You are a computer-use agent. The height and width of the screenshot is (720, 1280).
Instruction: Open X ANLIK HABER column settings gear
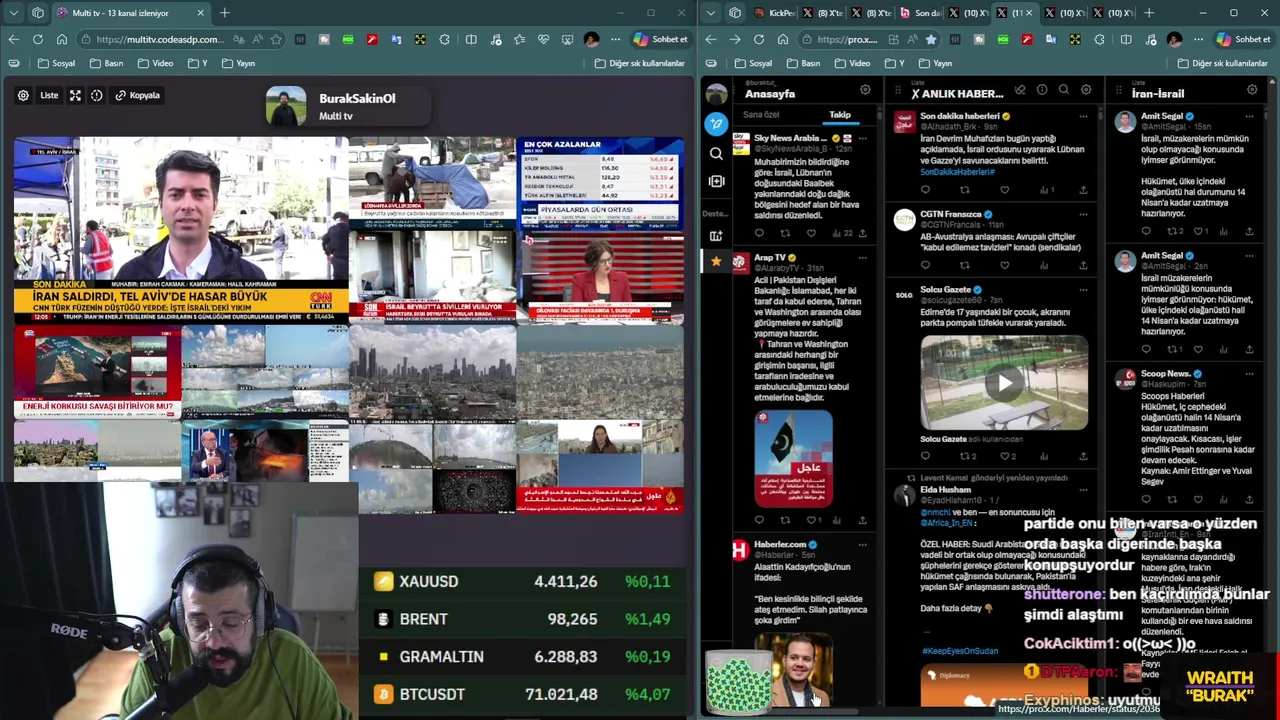(1086, 90)
